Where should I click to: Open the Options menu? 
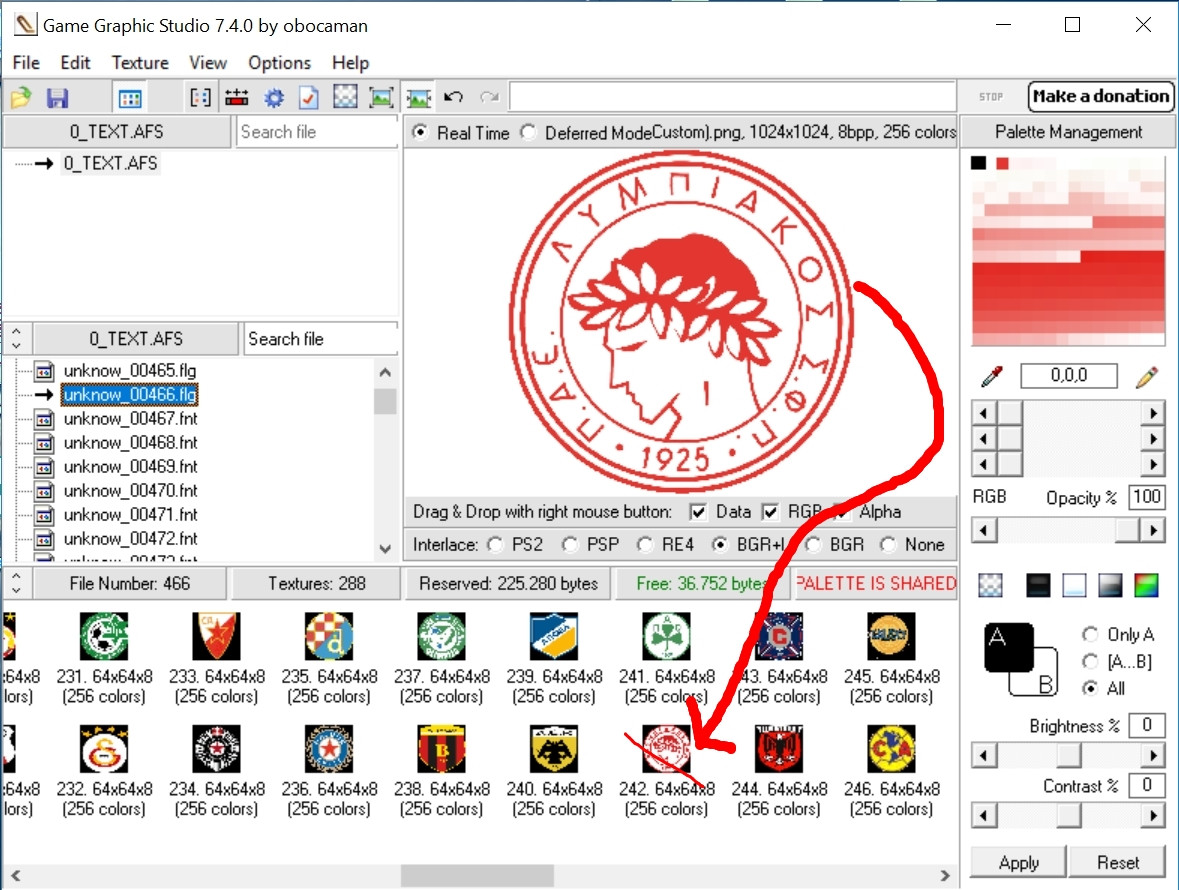click(x=280, y=62)
